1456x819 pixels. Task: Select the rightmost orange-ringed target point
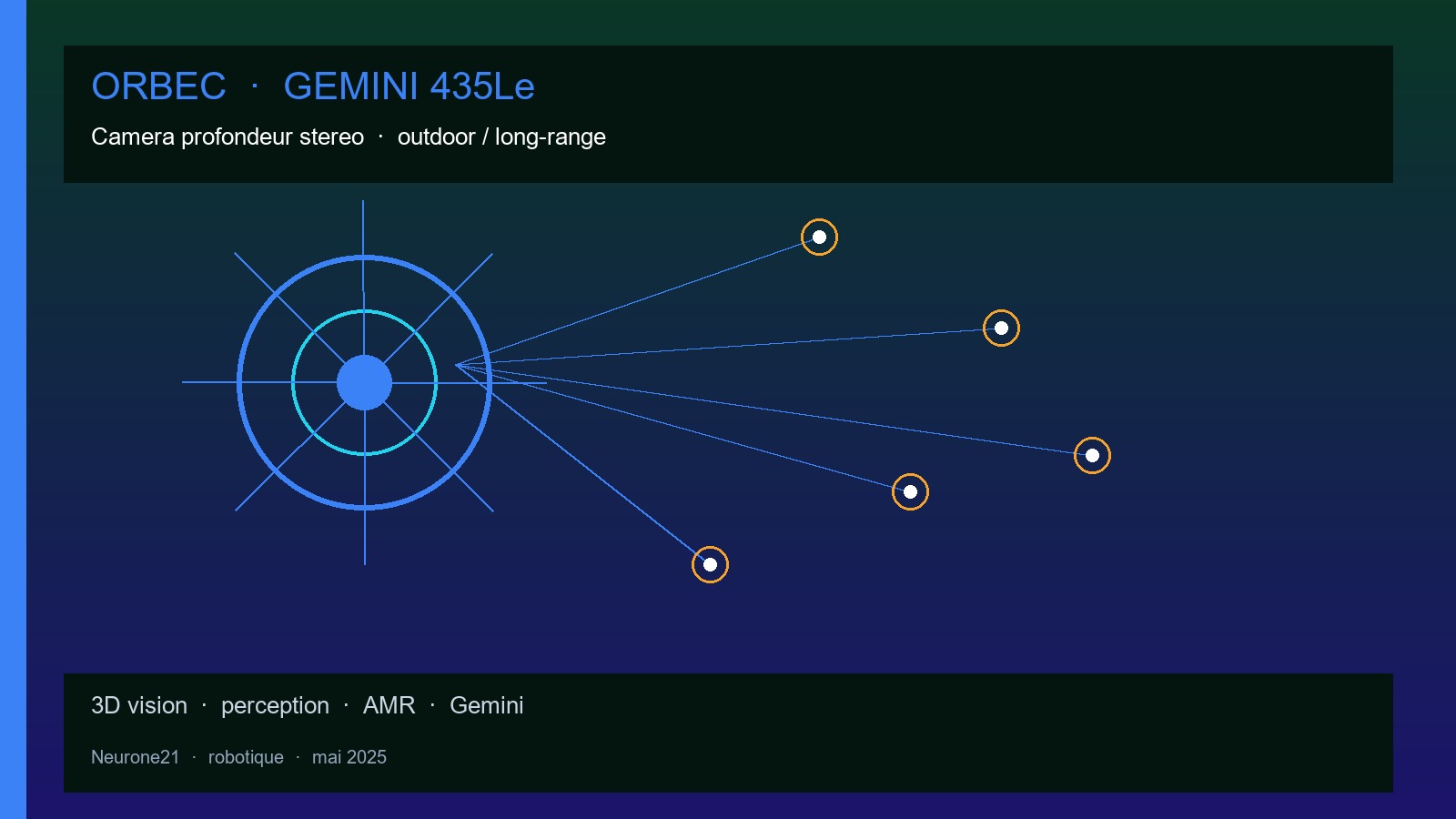[x=1092, y=456]
